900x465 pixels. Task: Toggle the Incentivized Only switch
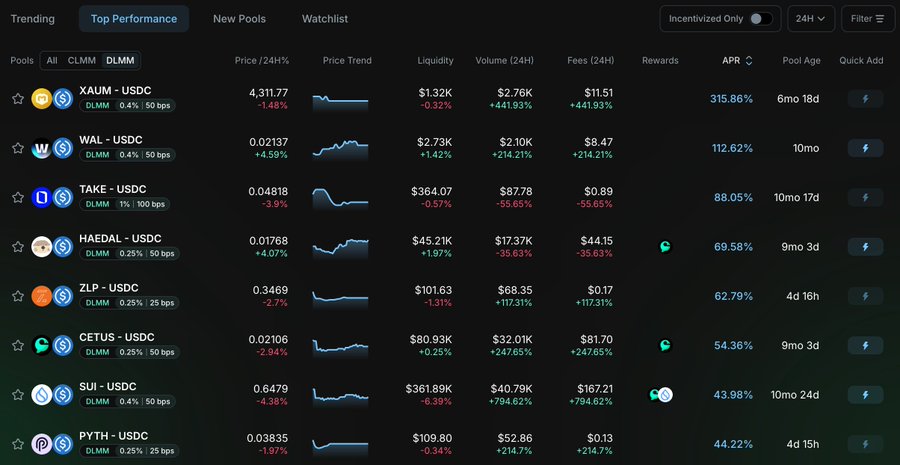761,19
